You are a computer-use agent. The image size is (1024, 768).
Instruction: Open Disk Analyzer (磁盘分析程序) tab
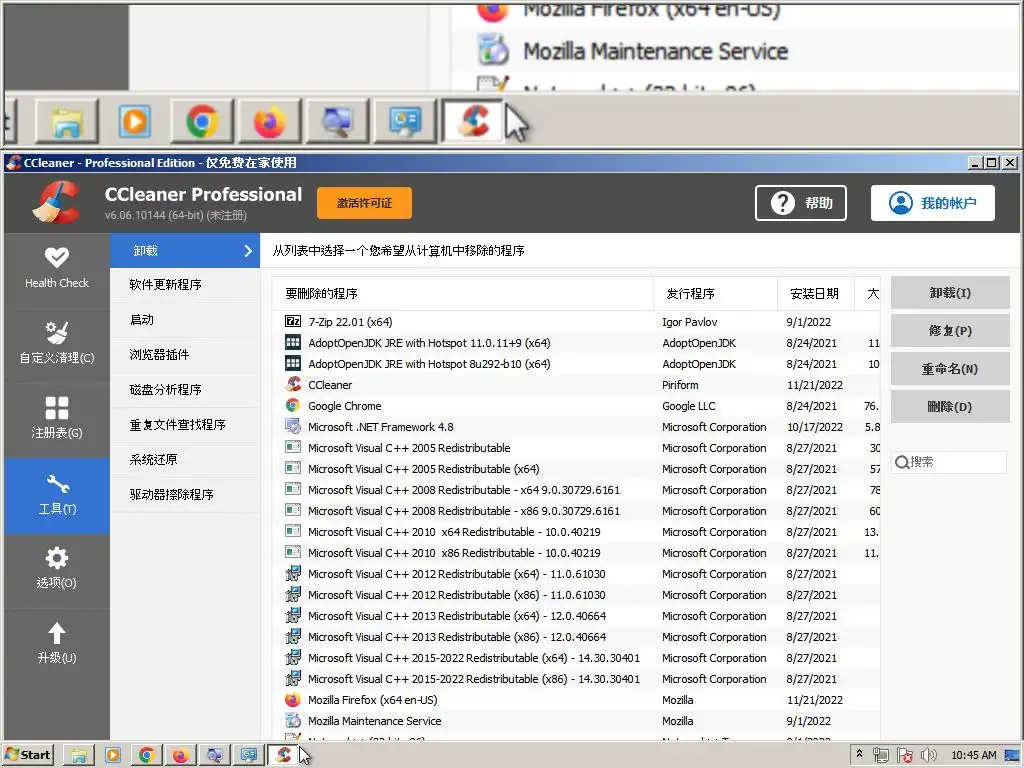pos(185,390)
